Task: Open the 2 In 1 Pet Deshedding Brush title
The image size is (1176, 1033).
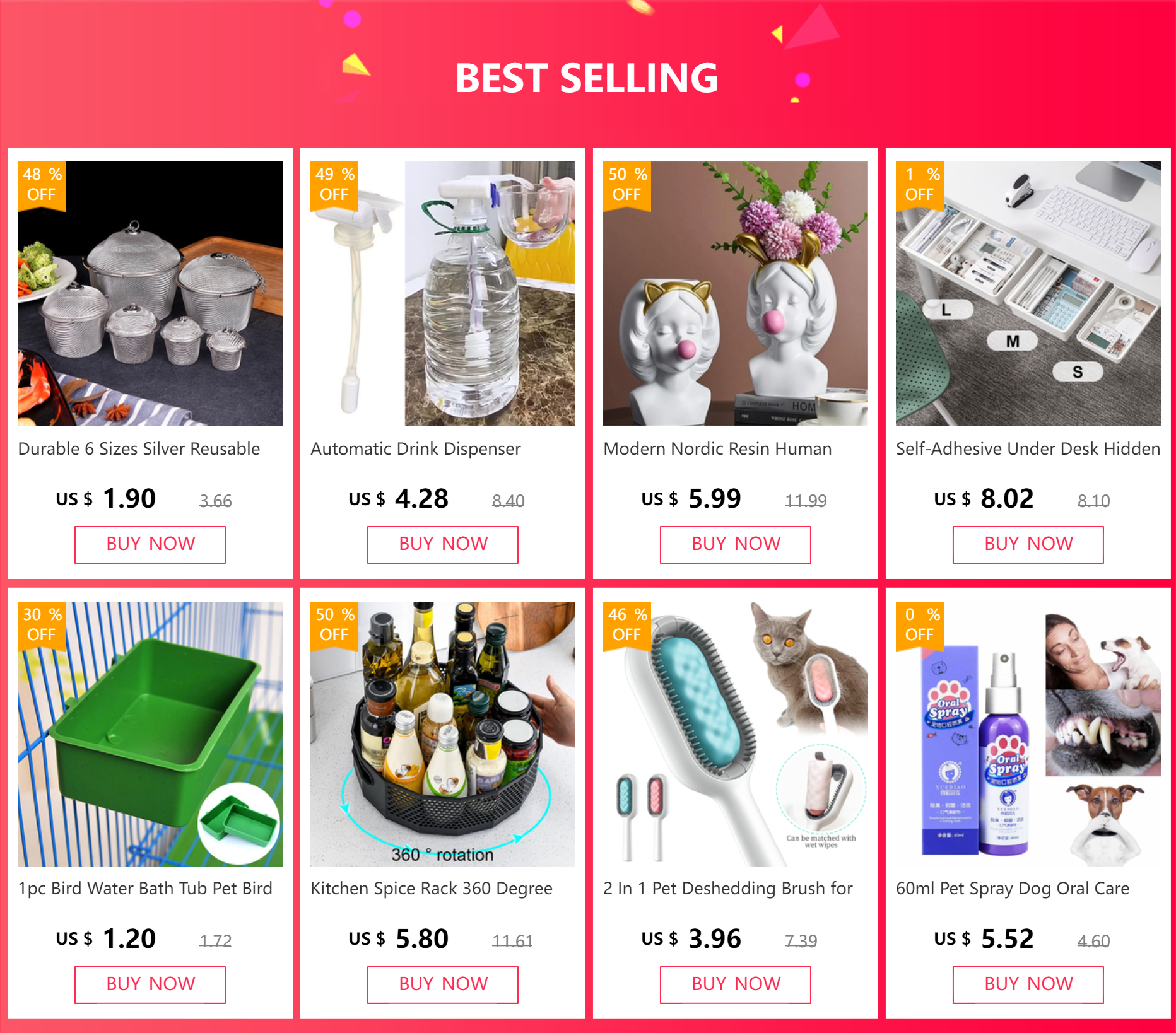Action: coord(728,889)
